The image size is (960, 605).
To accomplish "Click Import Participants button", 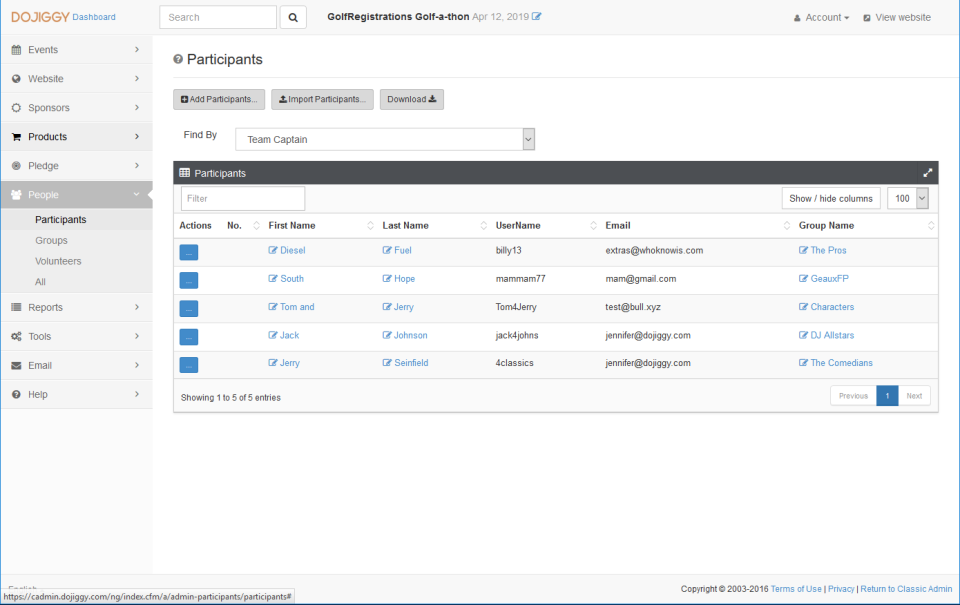I will pos(322,99).
